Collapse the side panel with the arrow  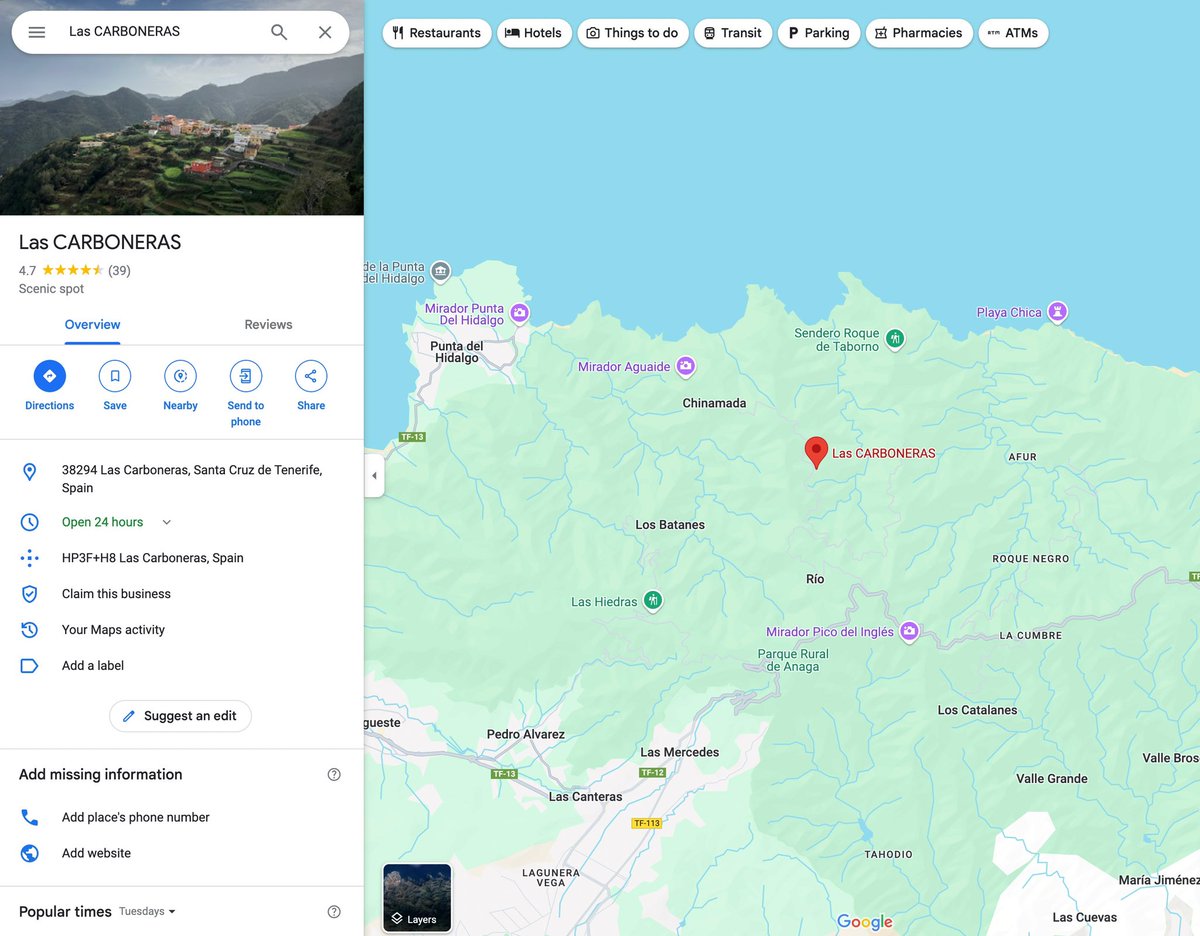coord(374,476)
